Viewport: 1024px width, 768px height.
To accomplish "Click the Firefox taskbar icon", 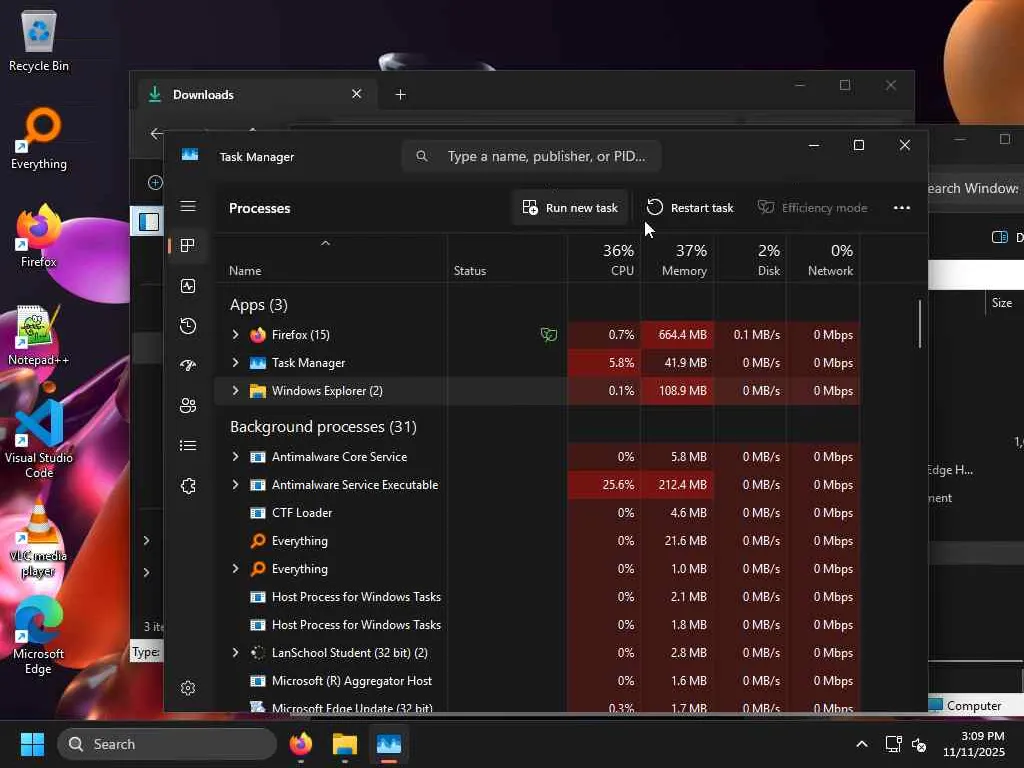I will click(x=300, y=744).
